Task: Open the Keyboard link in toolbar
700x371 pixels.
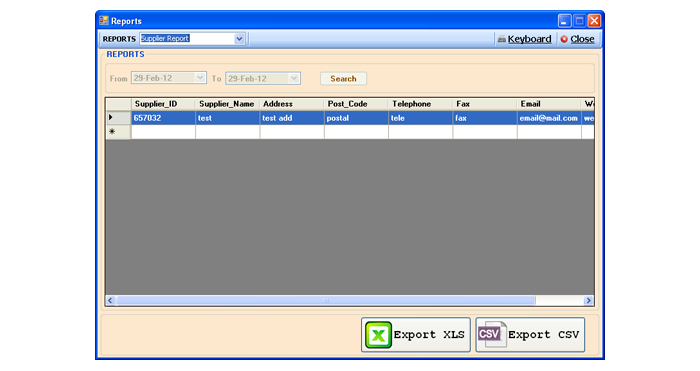Action: click(529, 39)
